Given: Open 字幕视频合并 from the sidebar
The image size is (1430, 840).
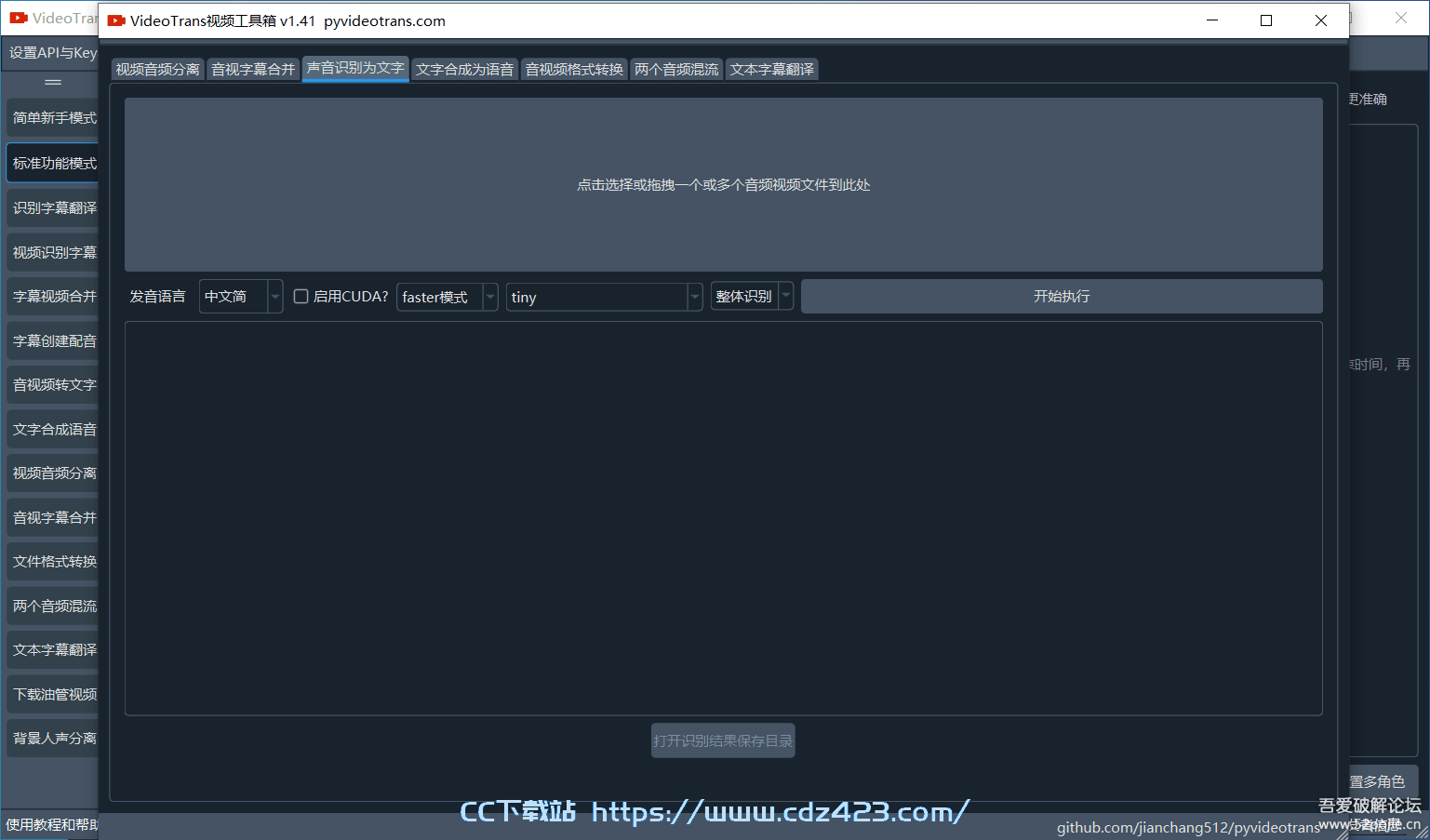Looking at the screenshot, I should coord(54,296).
